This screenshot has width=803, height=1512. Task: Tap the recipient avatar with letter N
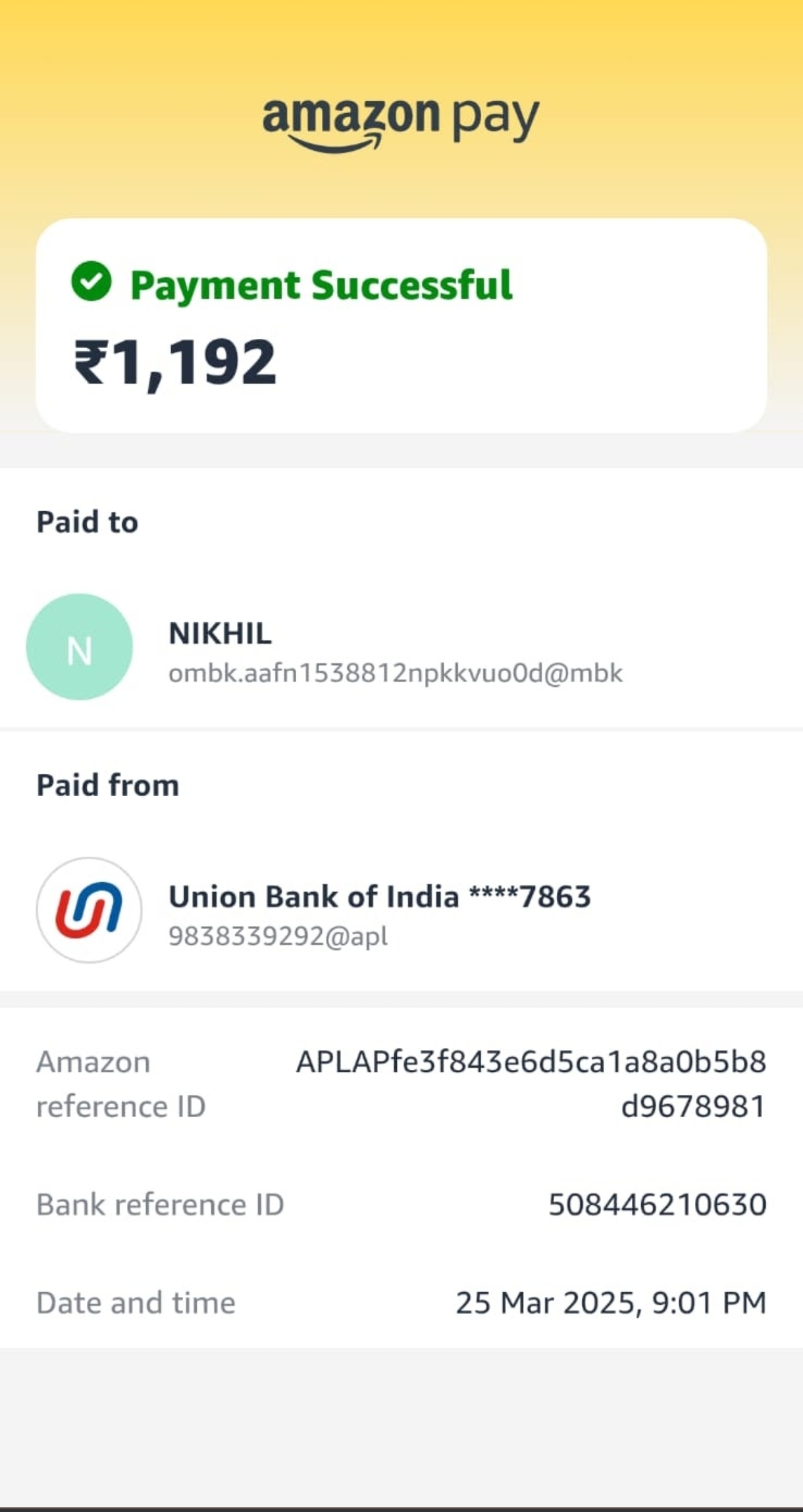tap(80, 647)
